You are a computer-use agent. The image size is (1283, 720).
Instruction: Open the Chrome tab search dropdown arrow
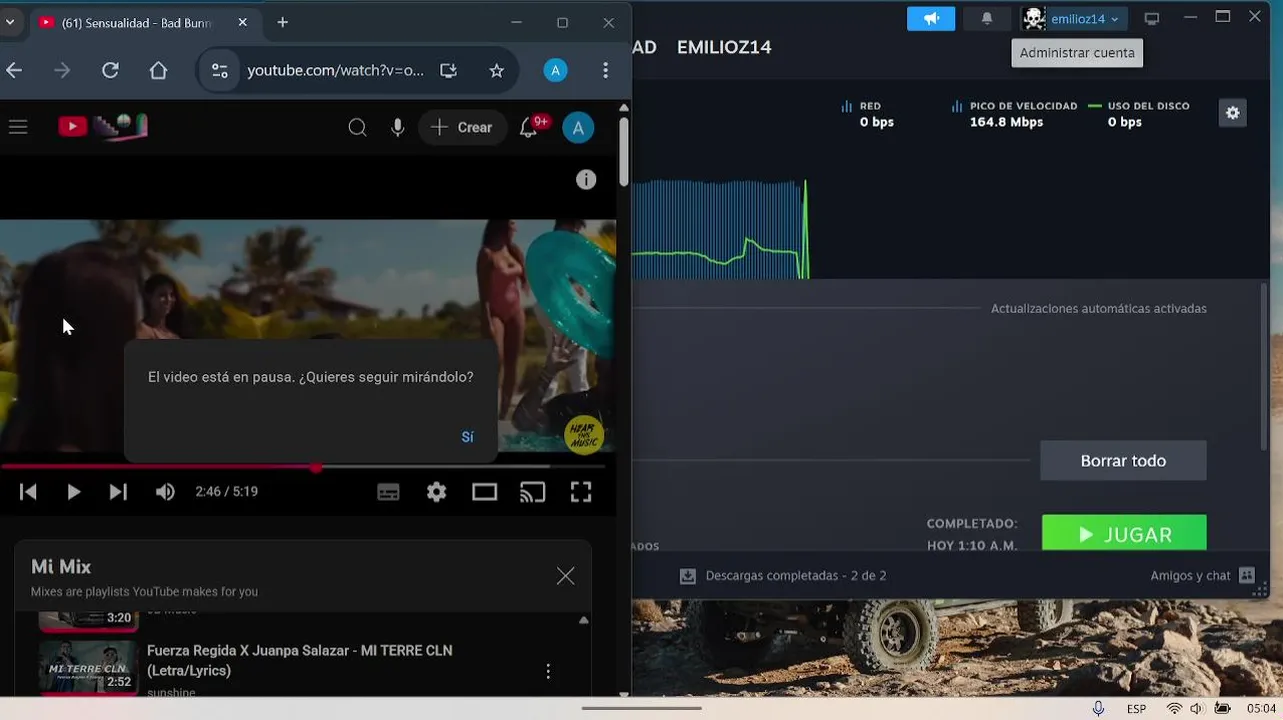click(9, 22)
